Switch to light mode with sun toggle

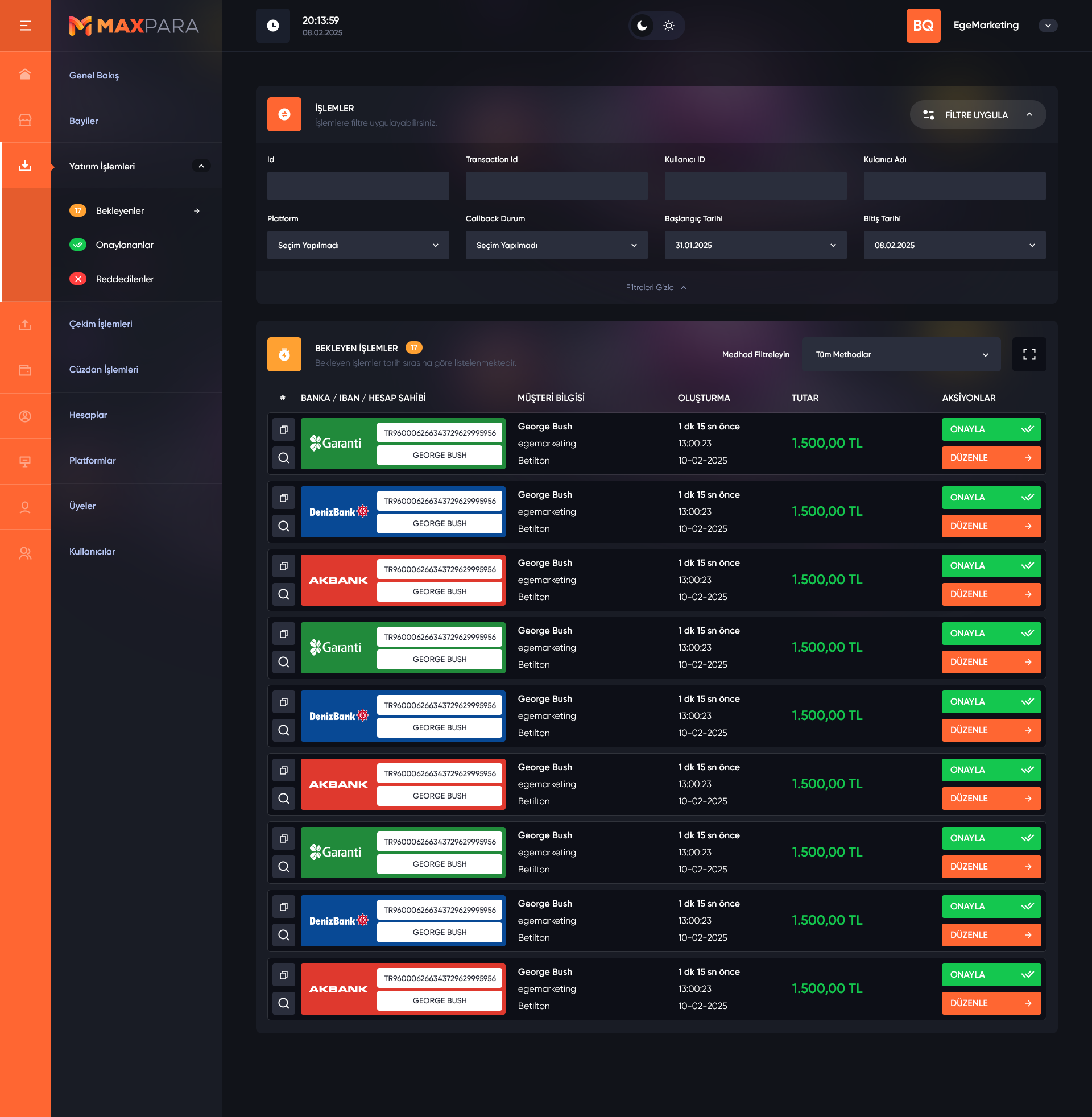668,25
